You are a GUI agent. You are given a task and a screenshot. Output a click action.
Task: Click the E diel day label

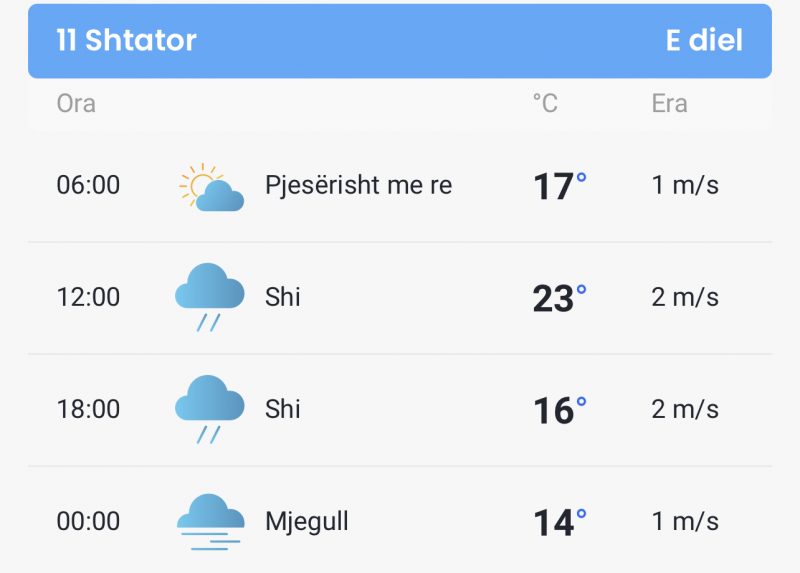[704, 40]
